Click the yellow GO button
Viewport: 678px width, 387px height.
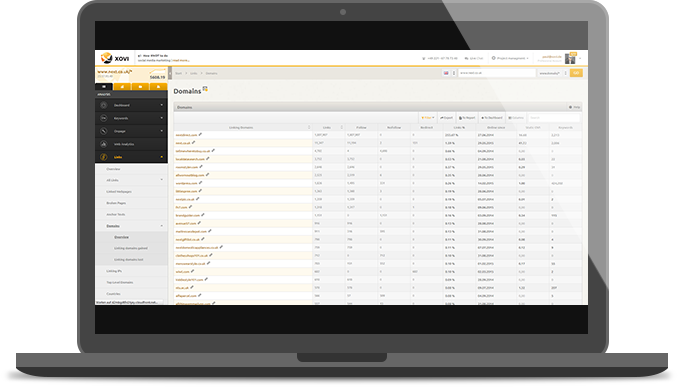pyautogui.click(x=576, y=73)
